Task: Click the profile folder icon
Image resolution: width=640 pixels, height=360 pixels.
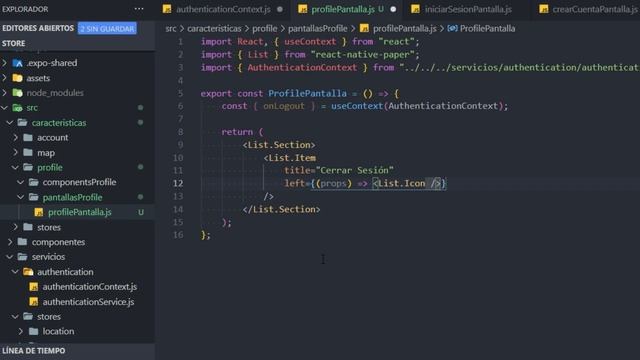Action: [x=28, y=167]
